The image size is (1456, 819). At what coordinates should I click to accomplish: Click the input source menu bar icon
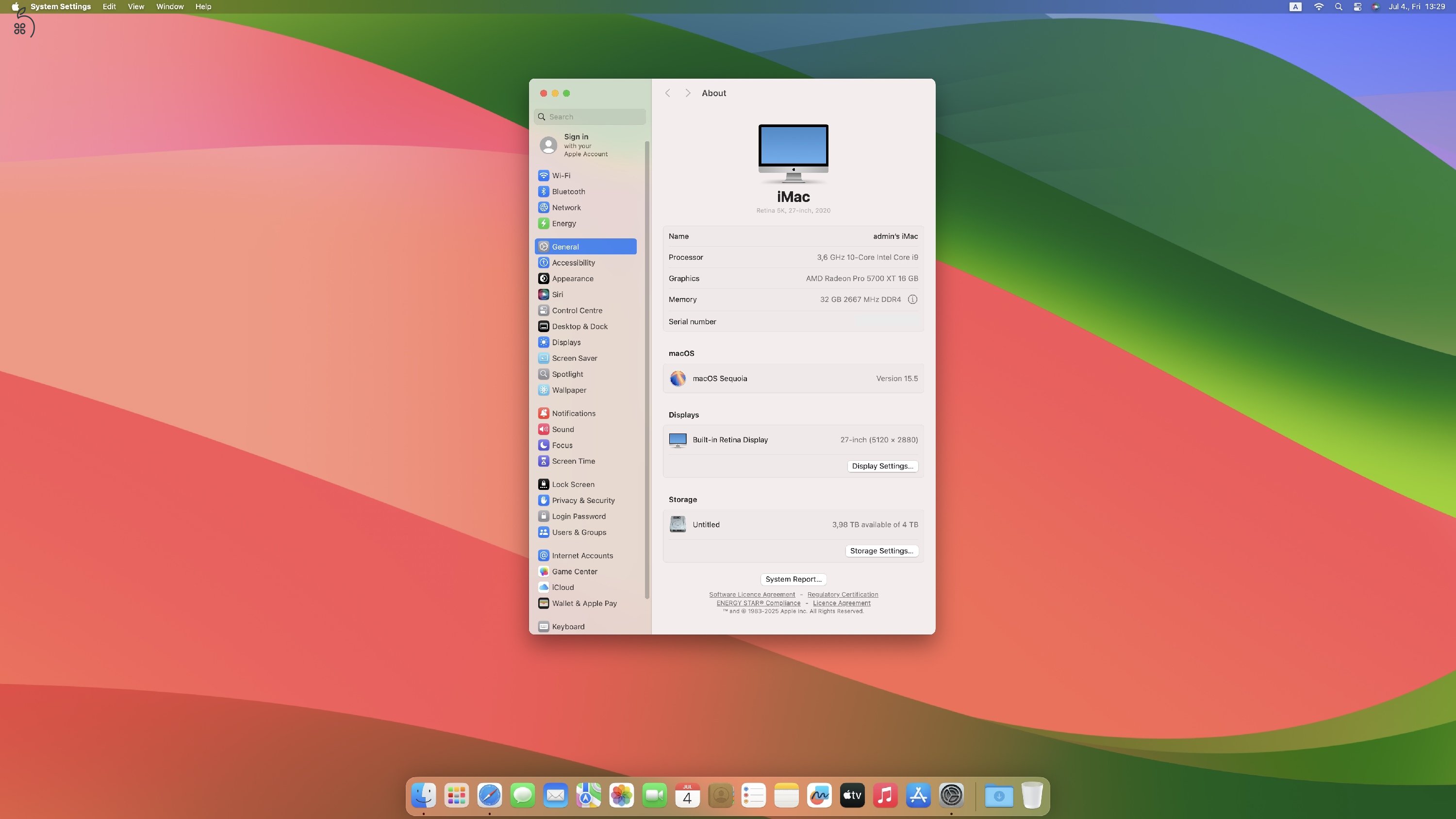[x=1295, y=7]
